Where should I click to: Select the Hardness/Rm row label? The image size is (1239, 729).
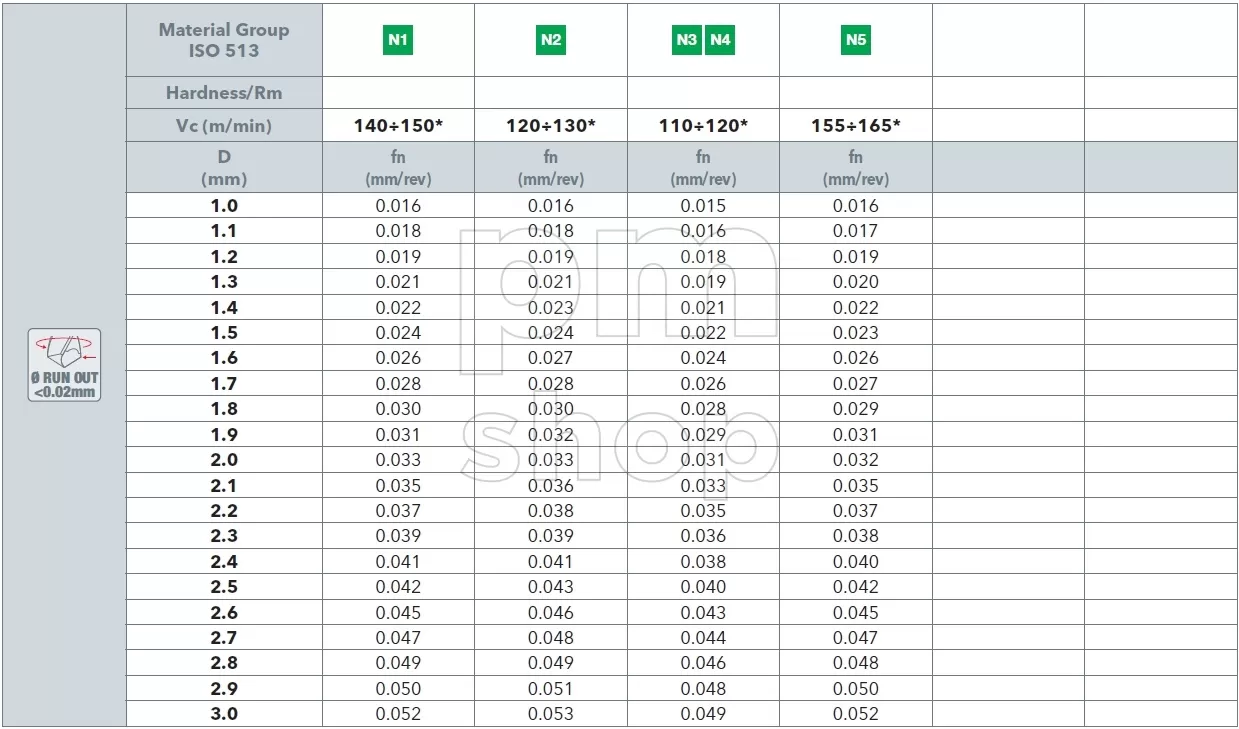[x=224, y=93]
